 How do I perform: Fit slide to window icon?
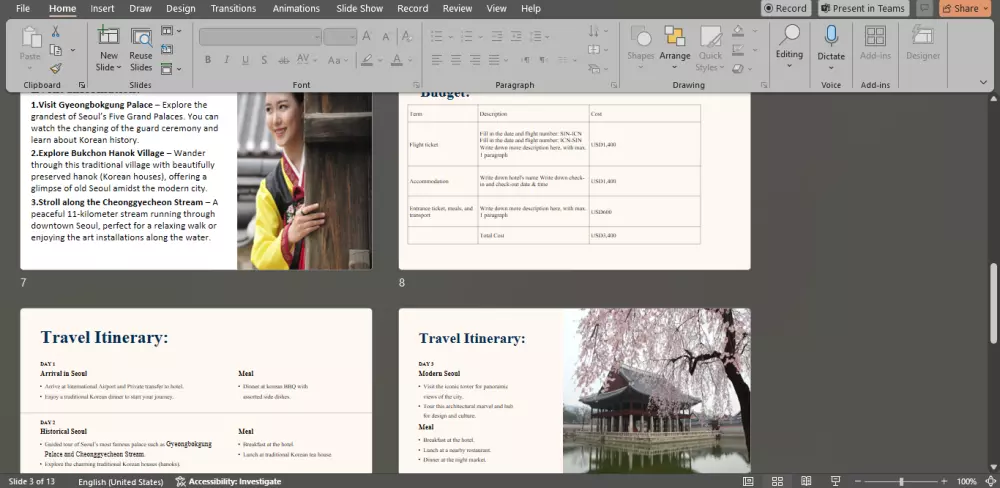point(989,481)
